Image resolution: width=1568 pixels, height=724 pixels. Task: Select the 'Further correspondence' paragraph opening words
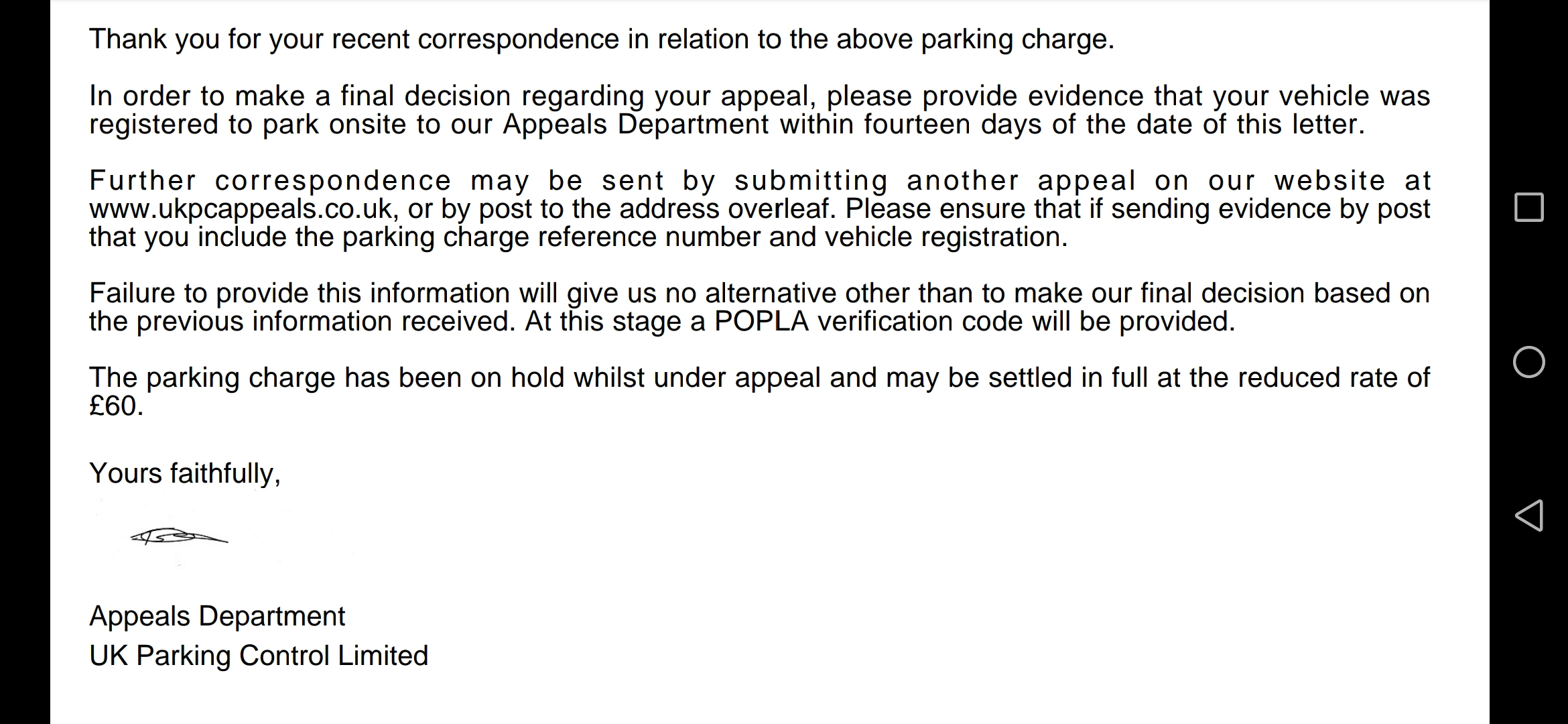pos(270,181)
